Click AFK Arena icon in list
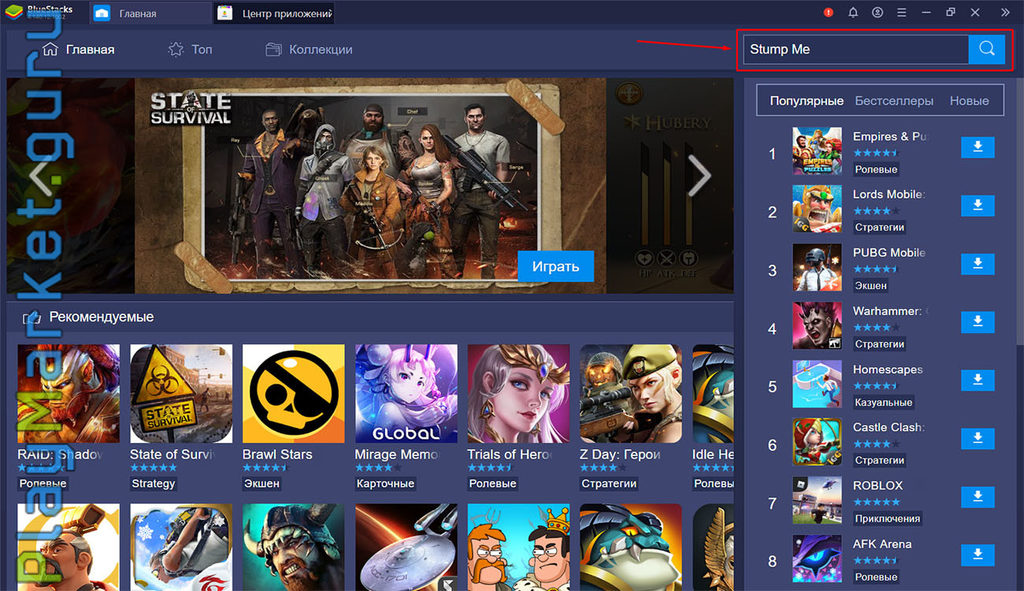Viewport: 1024px width, 591px height. click(817, 558)
